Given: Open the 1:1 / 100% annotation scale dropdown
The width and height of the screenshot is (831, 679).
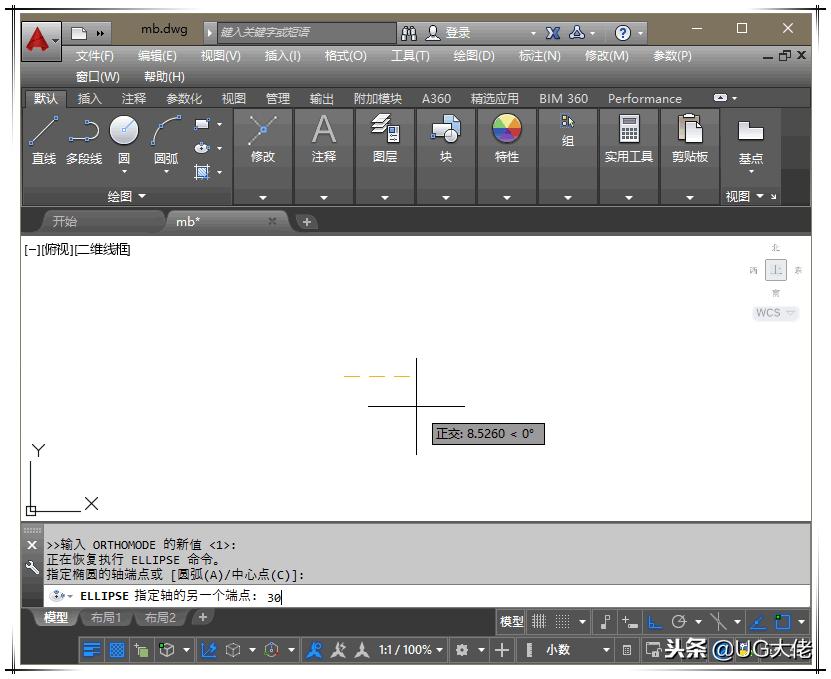Looking at the screenshot, I should (x=411, y=650).
